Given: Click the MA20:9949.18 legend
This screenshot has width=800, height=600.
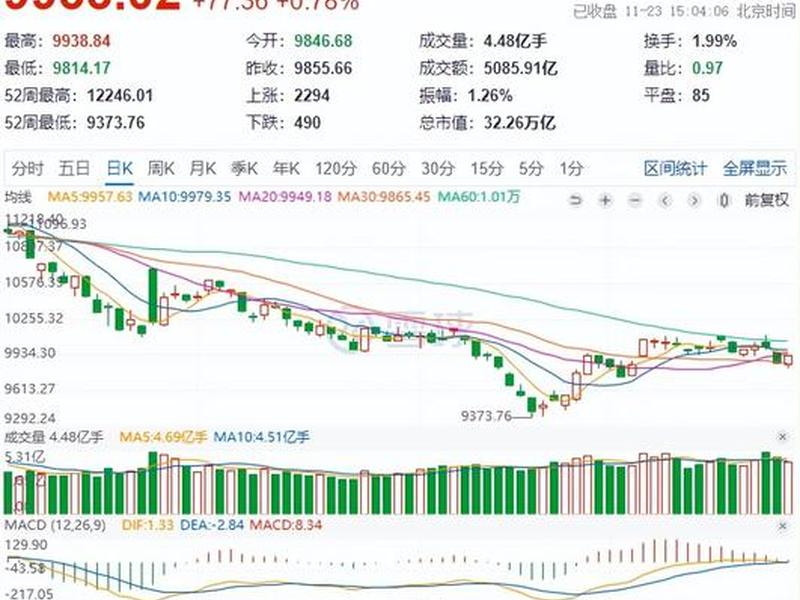Looking at the screenshot, I should [285, 197].
